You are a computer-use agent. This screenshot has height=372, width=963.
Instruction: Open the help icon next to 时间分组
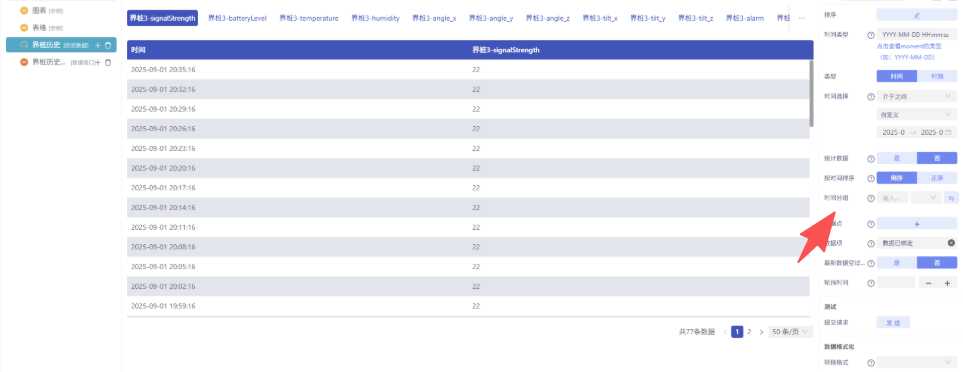[871, 198]
